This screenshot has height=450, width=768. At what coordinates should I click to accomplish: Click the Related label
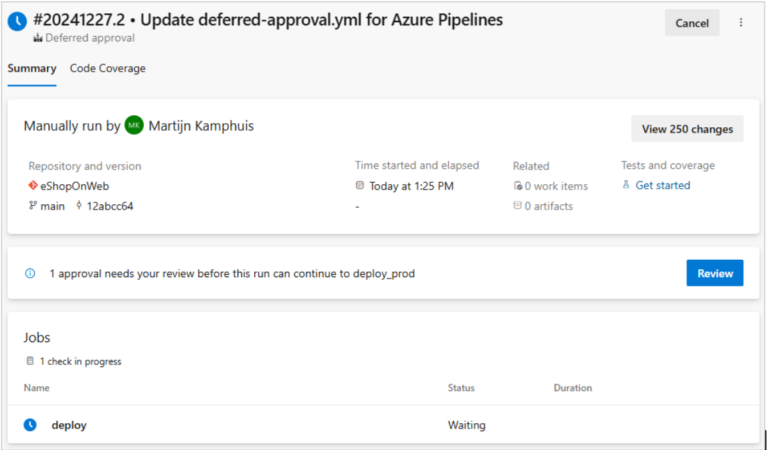(531, 166)
